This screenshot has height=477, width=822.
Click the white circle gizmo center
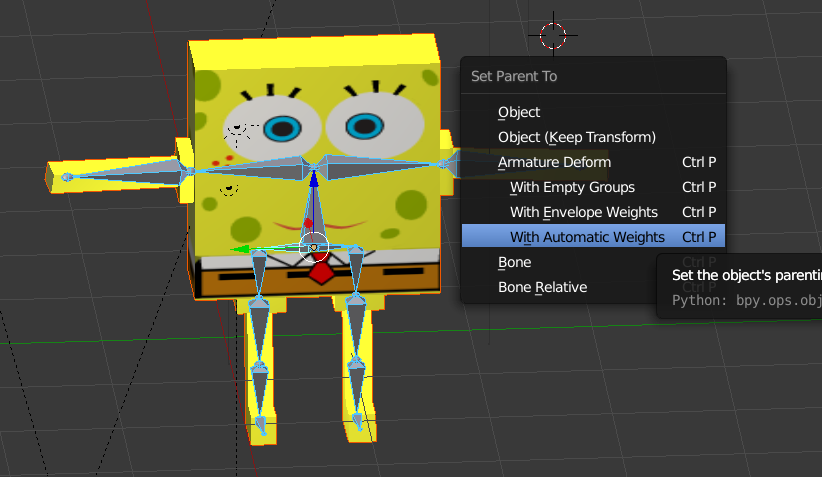coord(313,246)
